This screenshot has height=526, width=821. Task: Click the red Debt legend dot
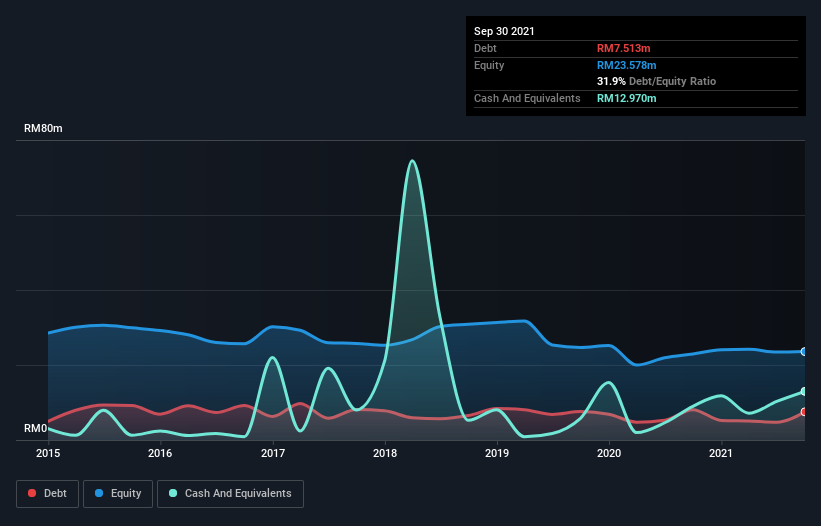(32, 493)
